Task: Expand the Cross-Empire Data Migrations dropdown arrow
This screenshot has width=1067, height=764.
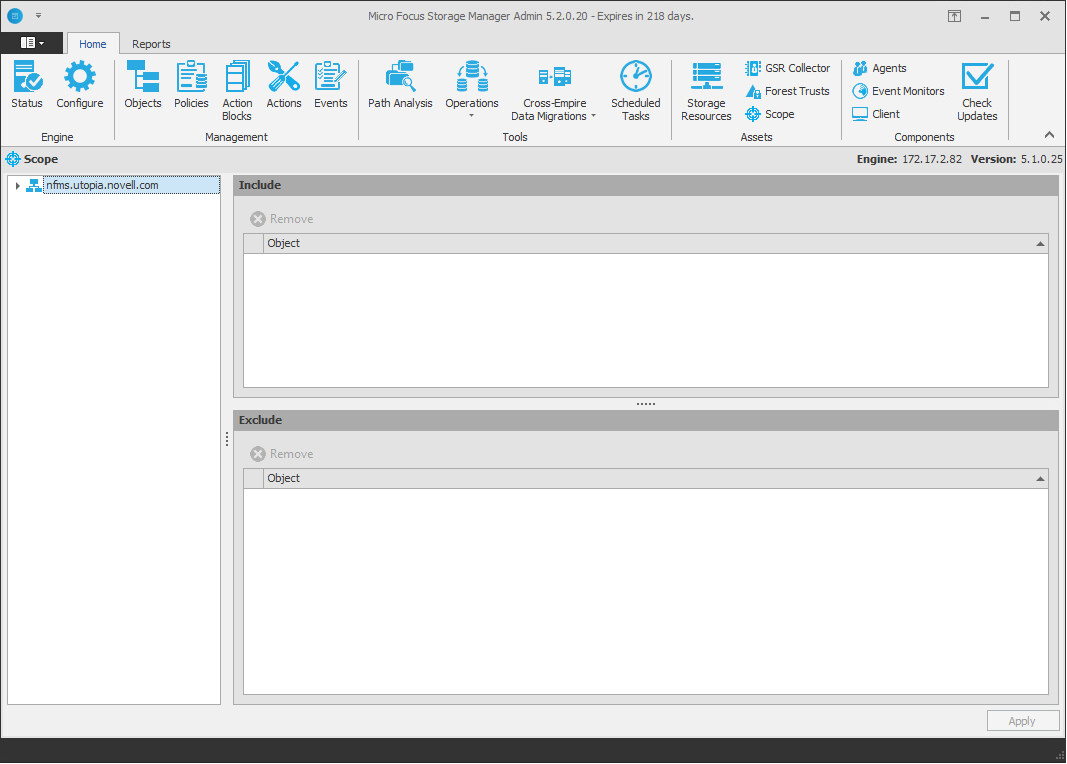Action: pyautogui.click(x=593, y=116)
